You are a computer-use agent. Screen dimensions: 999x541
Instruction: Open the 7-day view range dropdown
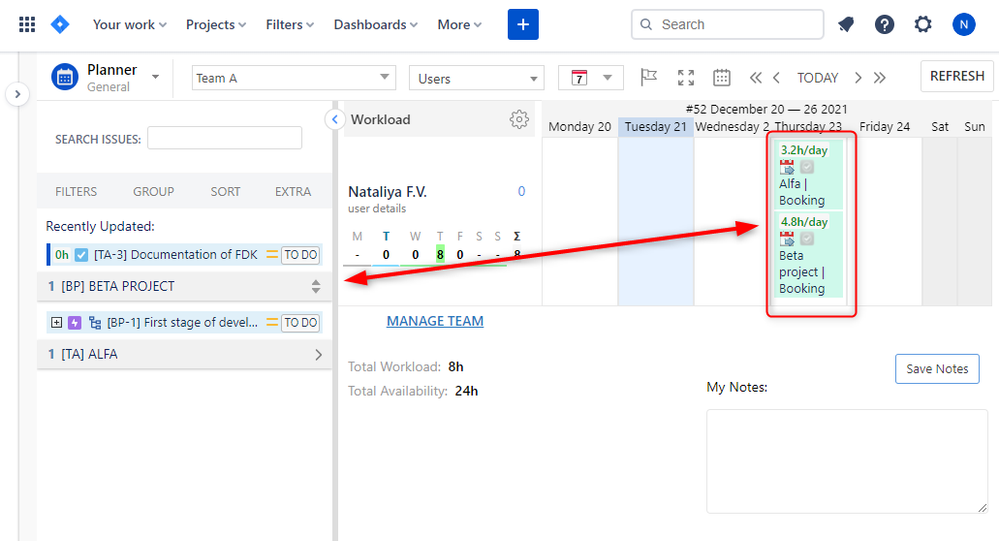coord(591,78)
